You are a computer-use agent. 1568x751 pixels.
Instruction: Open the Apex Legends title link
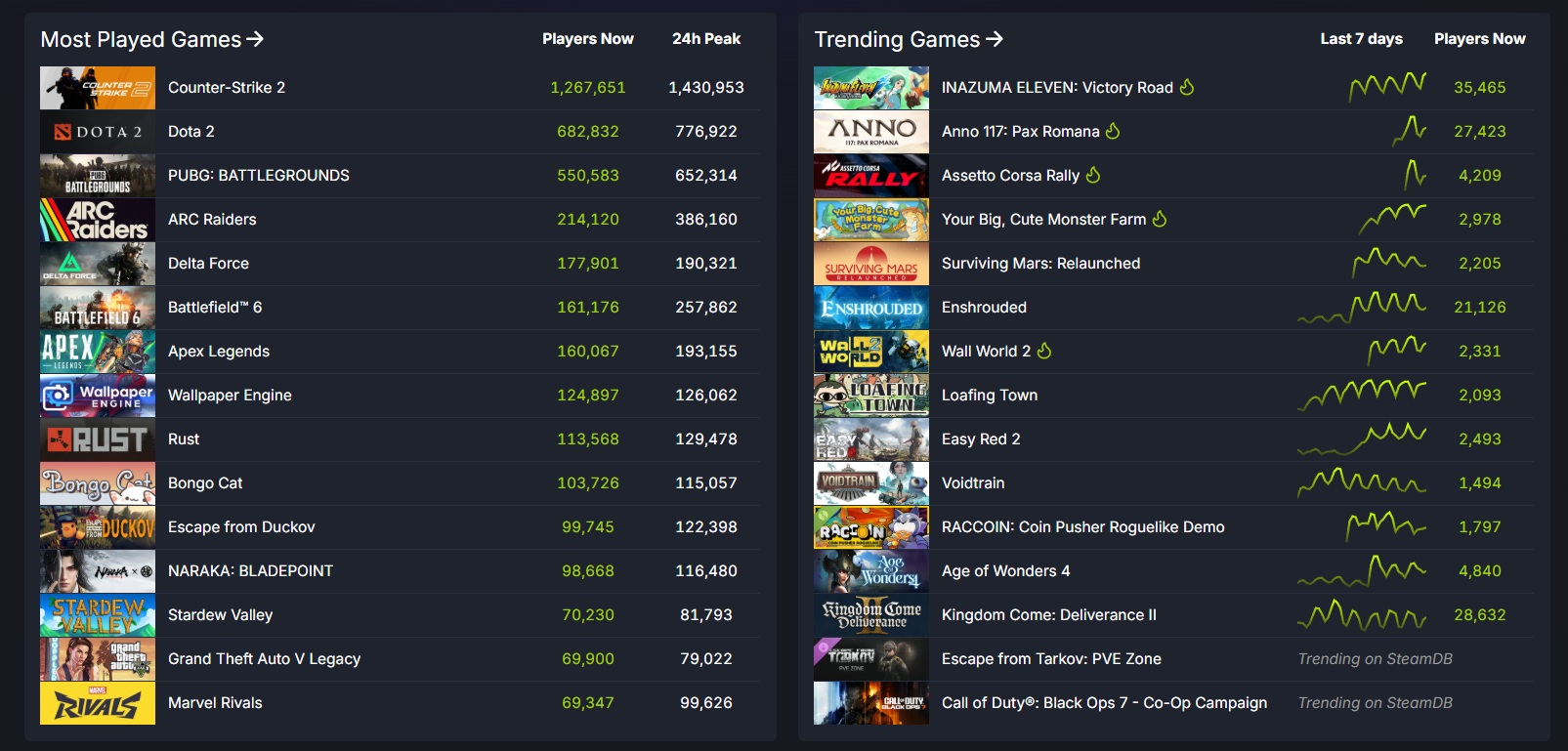coord(219,352)
